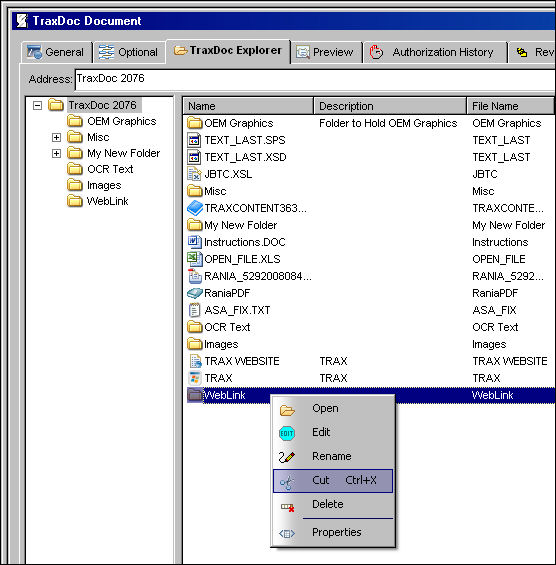Viewport: 556px width, 565px height.
Task: Click the Word icon of Instructions.DOC
Action: (195, 242)
